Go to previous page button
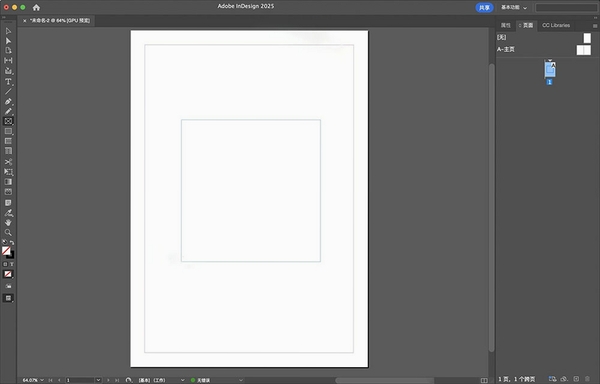The width and height of the screenshot is (600, 384). coord(59,380)
